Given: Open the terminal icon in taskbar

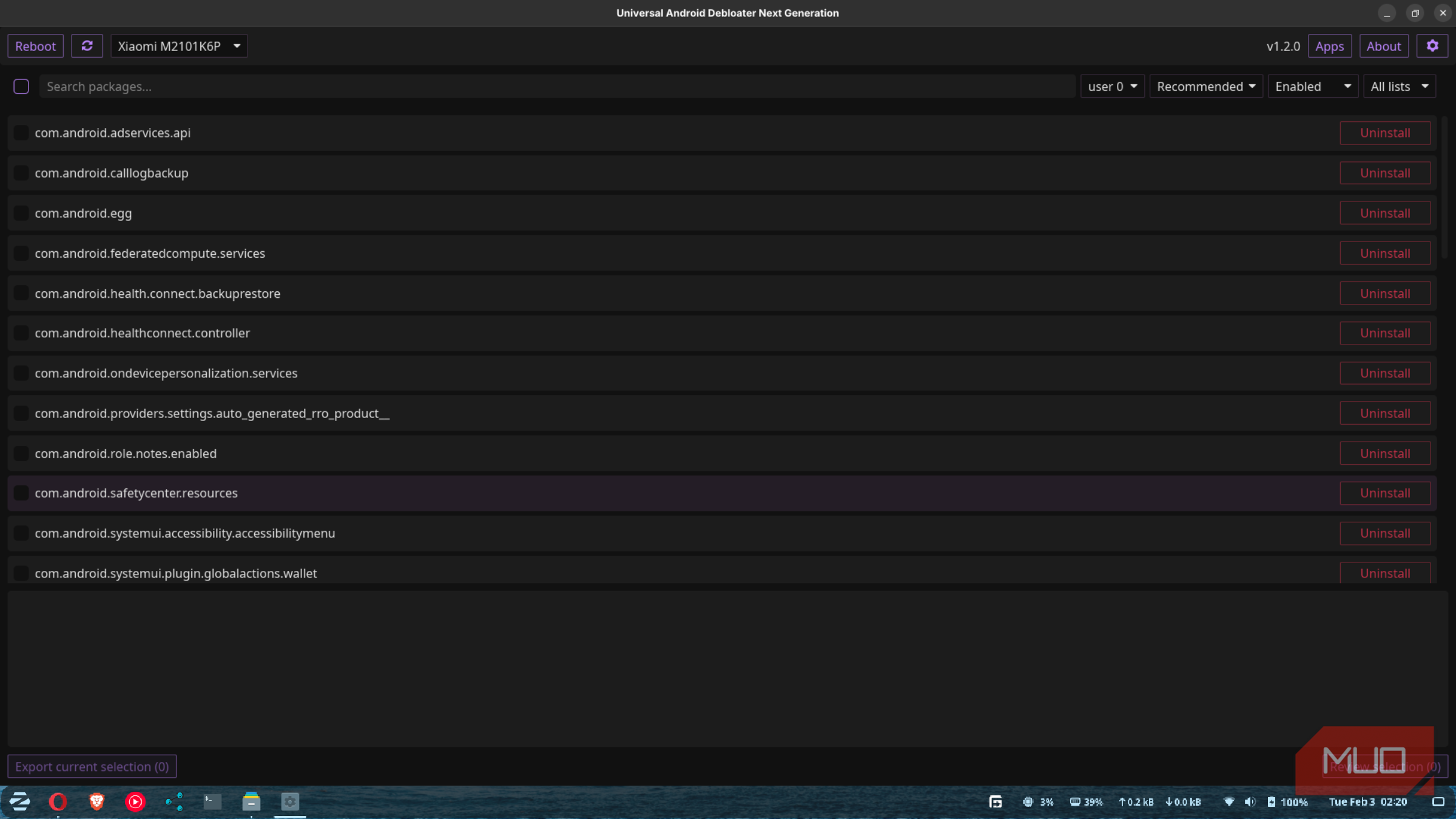Looking at the screenshot, I should (x=212, y=802).
